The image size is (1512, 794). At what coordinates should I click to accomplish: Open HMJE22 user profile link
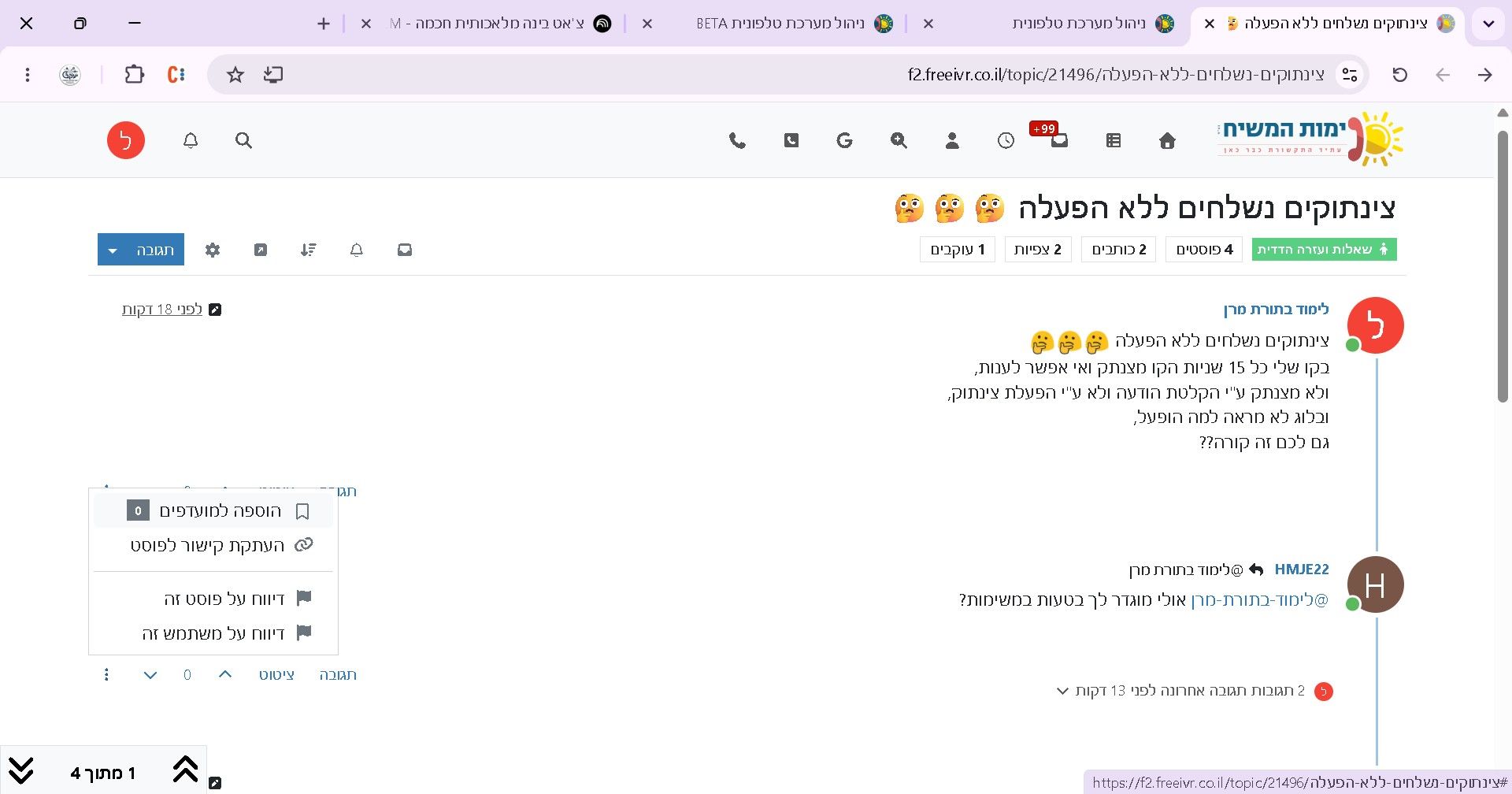[x=1302, y=569]
